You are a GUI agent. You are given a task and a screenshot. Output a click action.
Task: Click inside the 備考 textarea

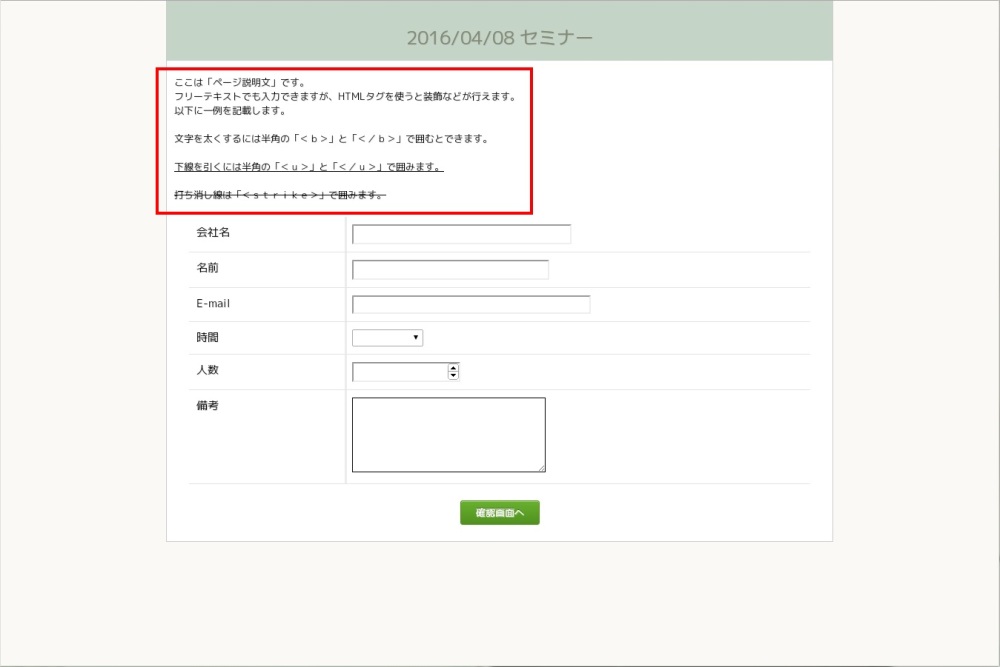pyautogui.click(x=448, y=434)
